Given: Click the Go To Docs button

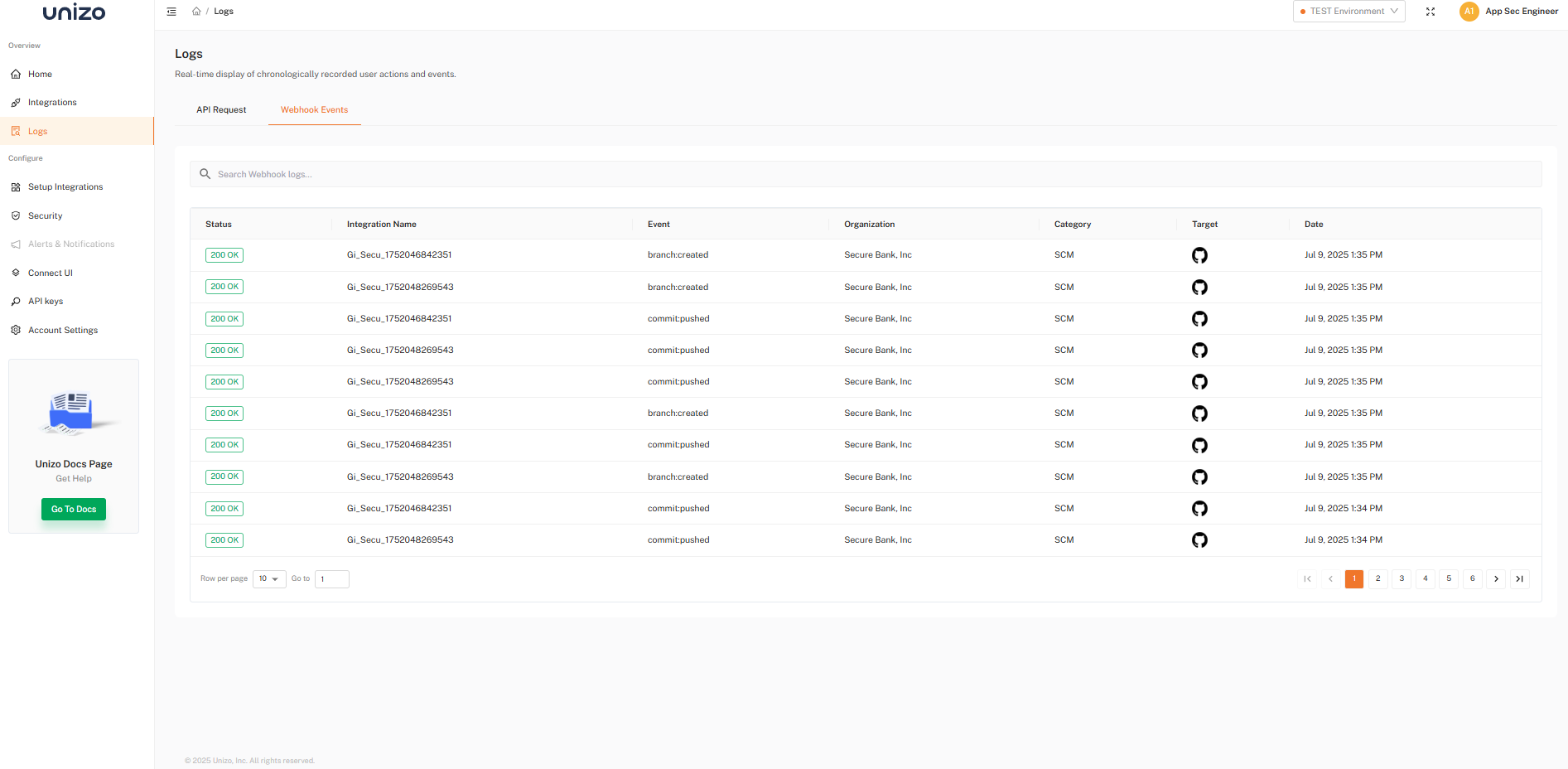Looking at the screenshot, I should 74,510.
